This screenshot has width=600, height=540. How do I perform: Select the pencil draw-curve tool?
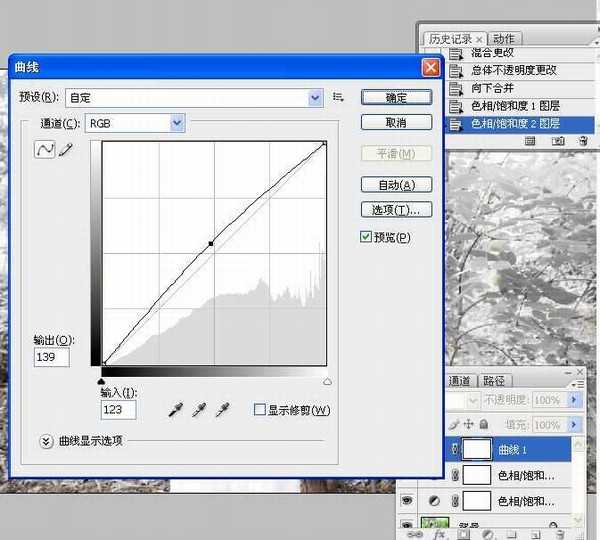point(65,150)
